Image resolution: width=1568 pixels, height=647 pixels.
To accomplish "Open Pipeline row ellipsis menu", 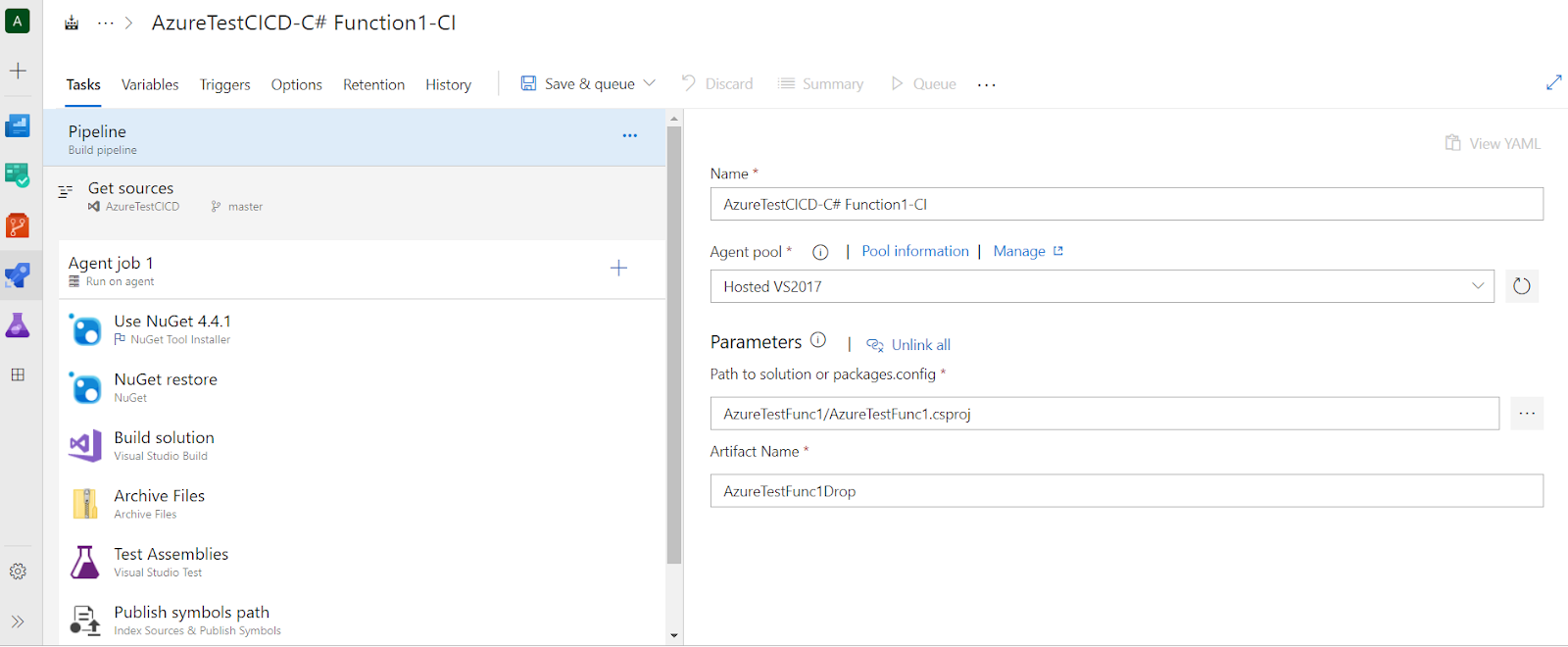I will 630,135.
